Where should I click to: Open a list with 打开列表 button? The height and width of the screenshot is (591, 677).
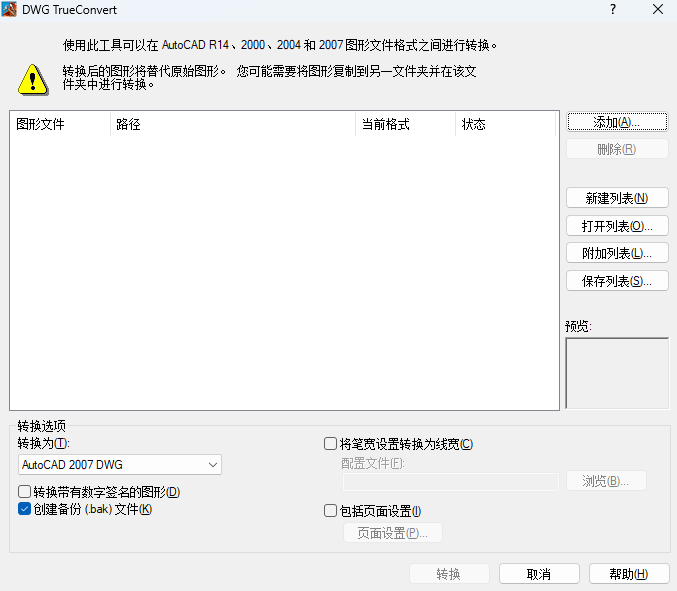tap(616, 226)
